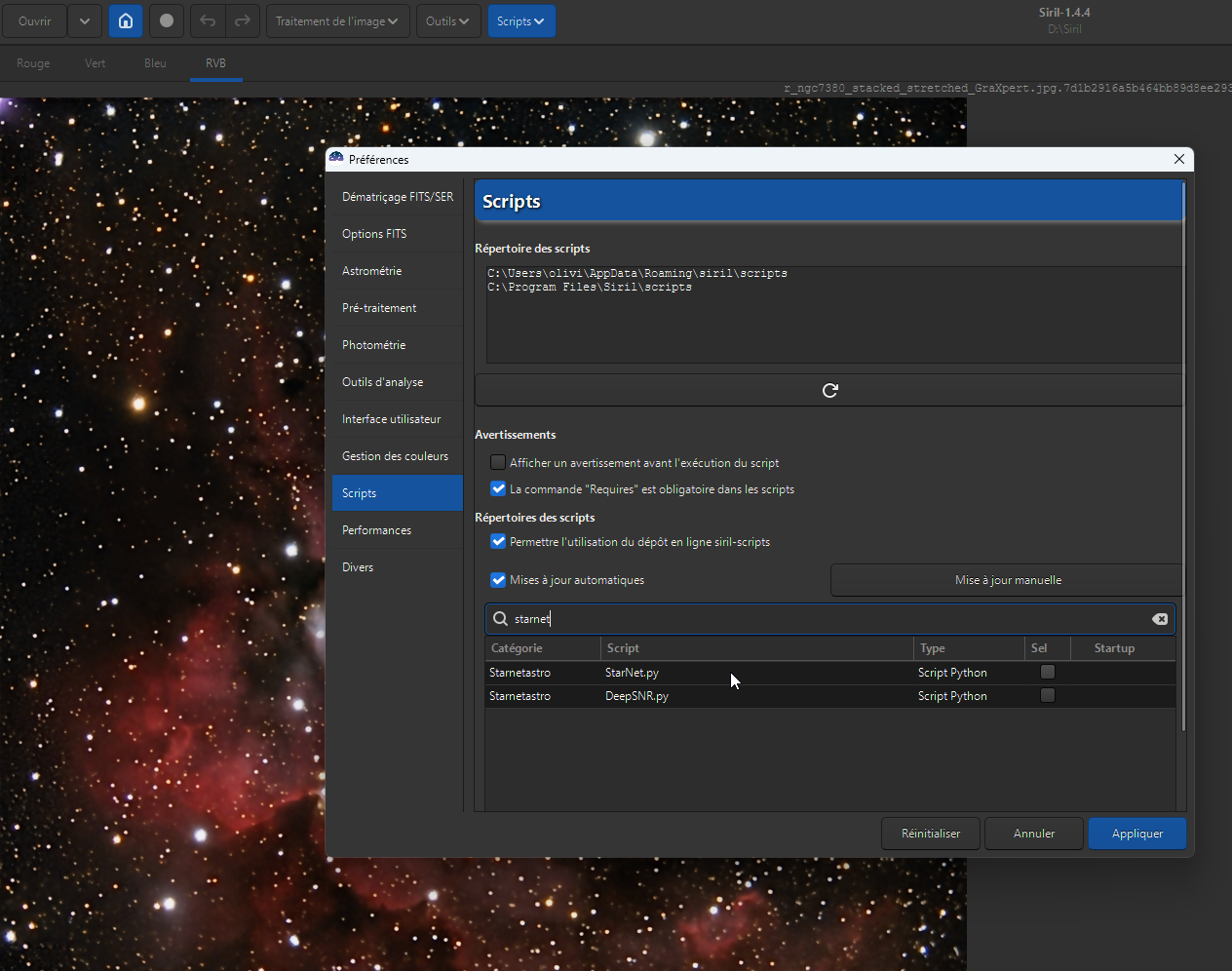1232x971 pixels.
Task: Select Scripts in preferences sidebar
Action: point(398,493)
